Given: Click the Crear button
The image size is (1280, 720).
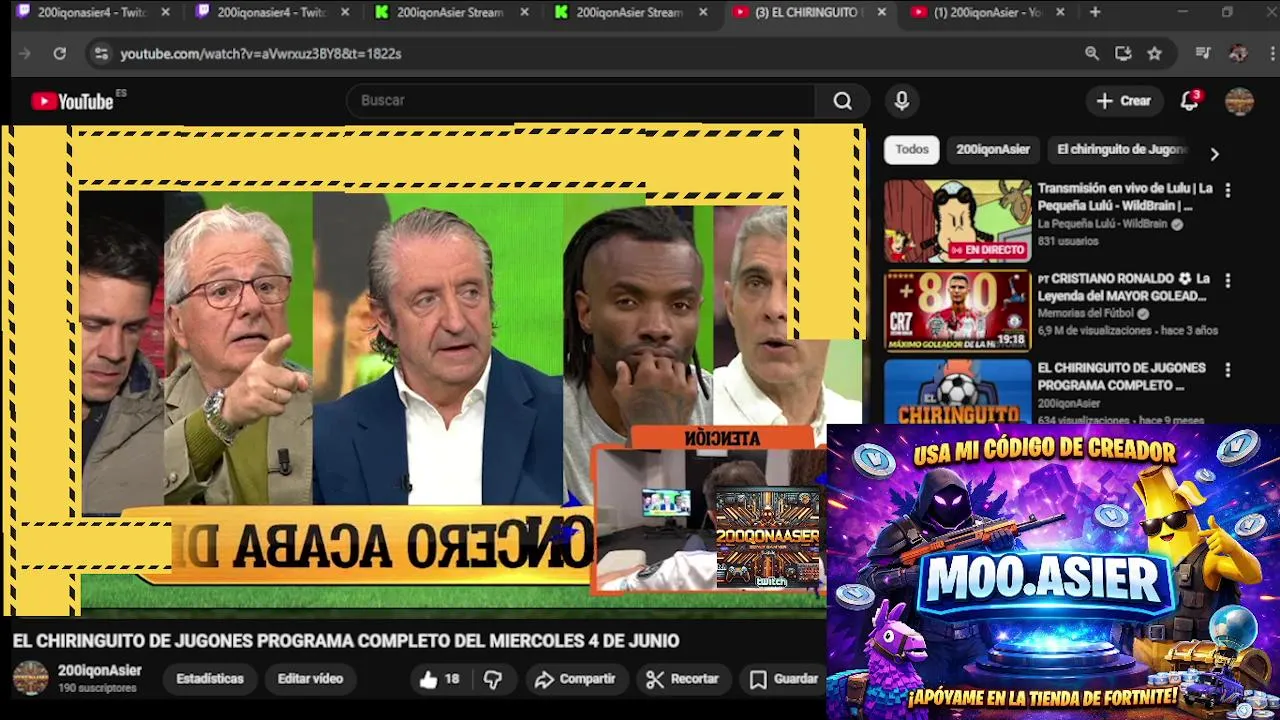Looking at the screenshot, I should (1124, 101).
